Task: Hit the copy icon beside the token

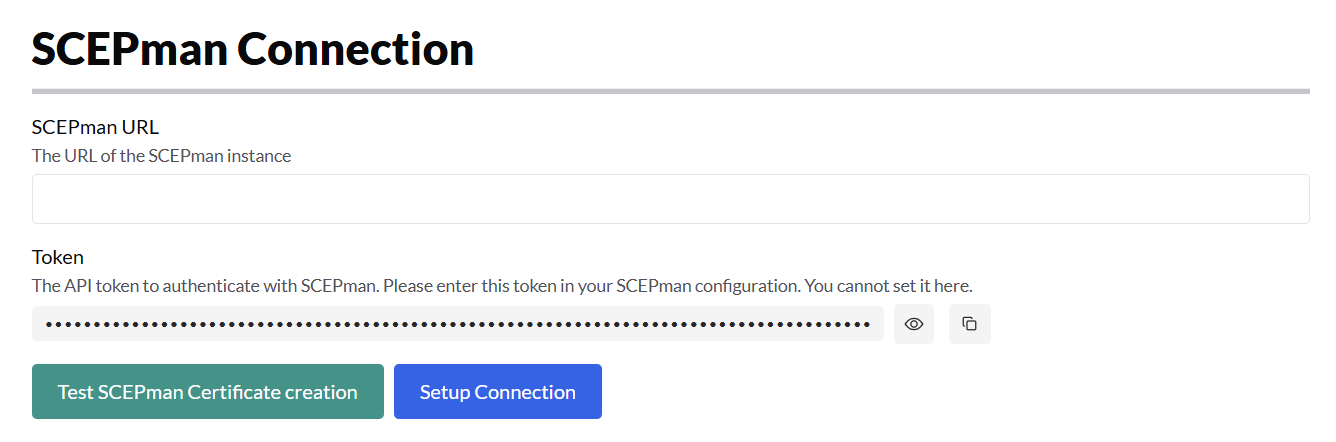Action: click(x=969, y=324)
